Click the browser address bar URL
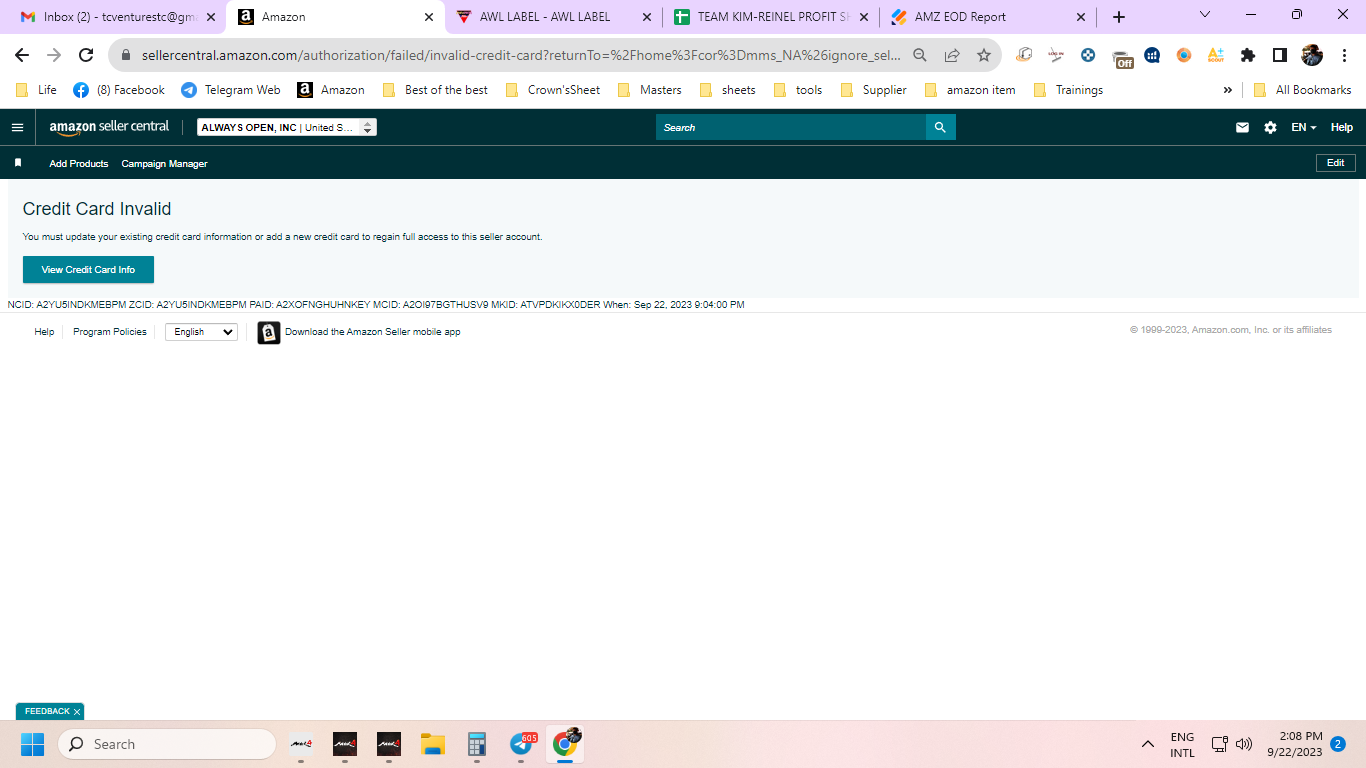This screenshot has height=768, width=1366. pyautogui.click(x=520, y=55)
